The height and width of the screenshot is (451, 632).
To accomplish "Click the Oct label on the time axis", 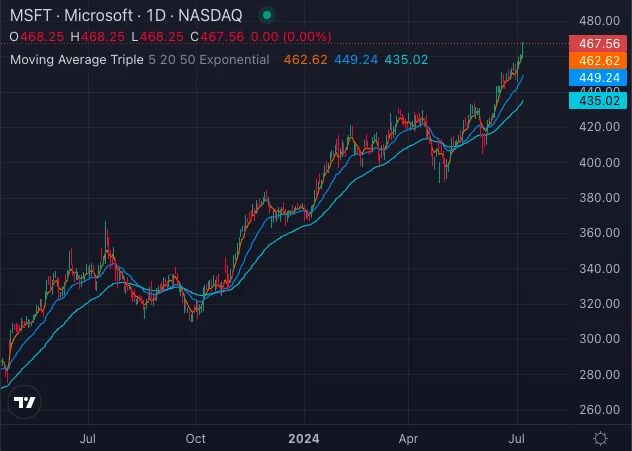I will (x=195, y=438).
